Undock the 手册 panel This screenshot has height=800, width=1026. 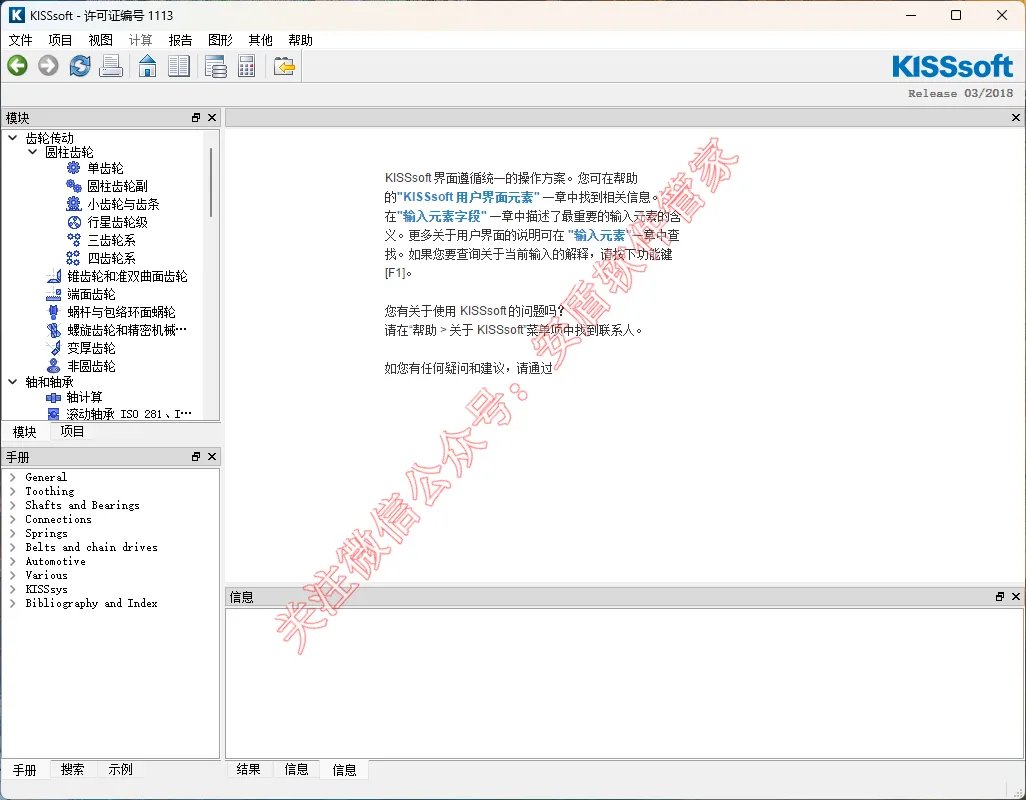196,457
